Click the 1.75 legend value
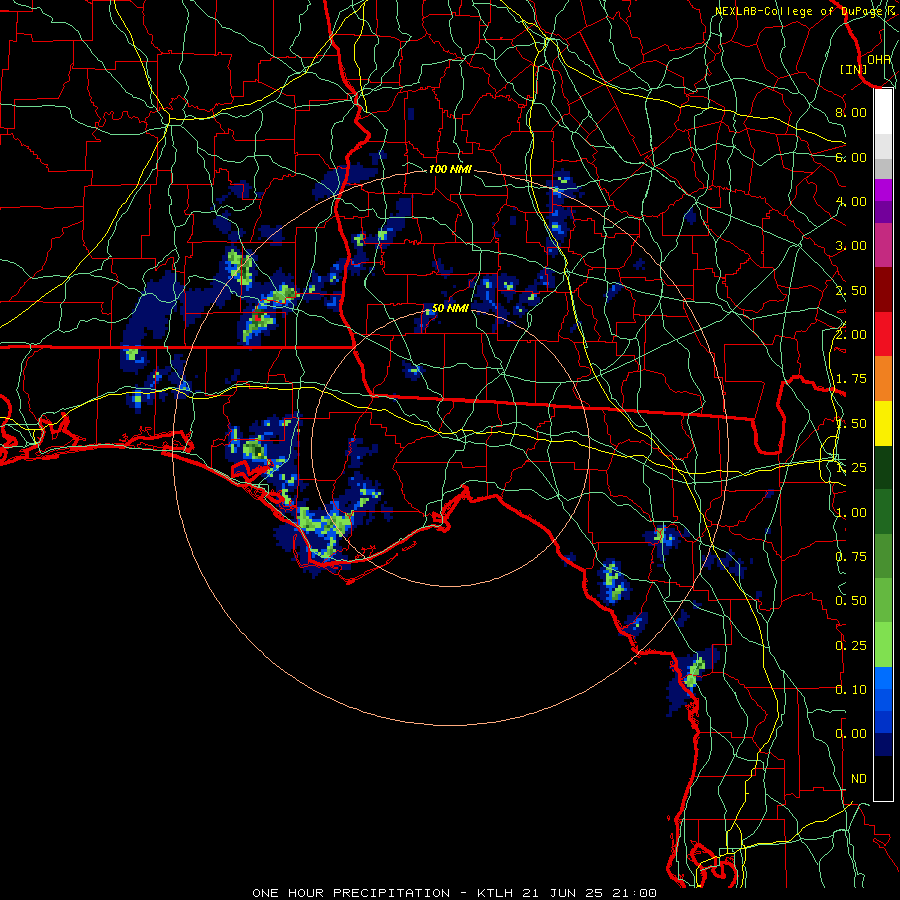 851,379
